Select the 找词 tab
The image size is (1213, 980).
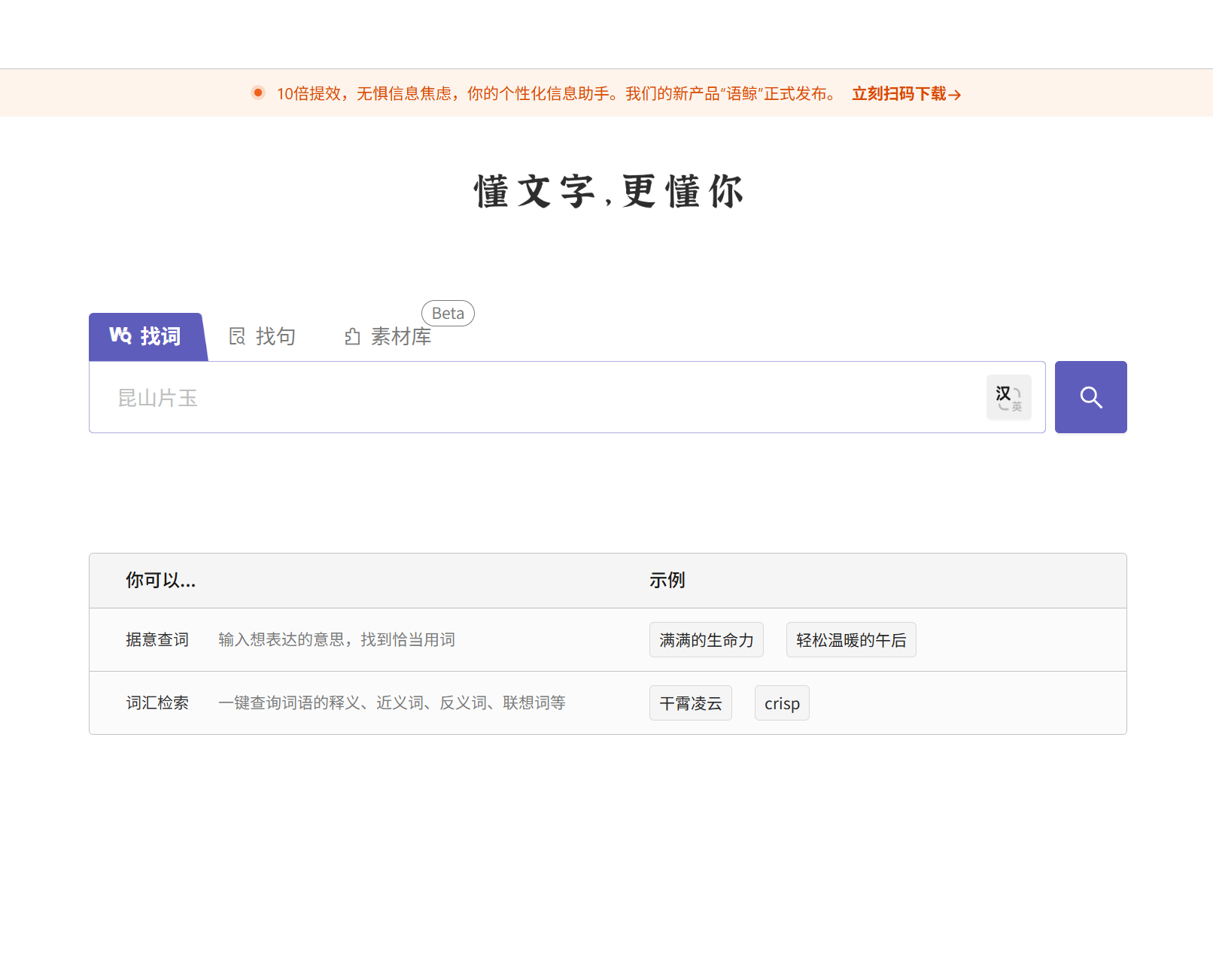pos(147,337)
